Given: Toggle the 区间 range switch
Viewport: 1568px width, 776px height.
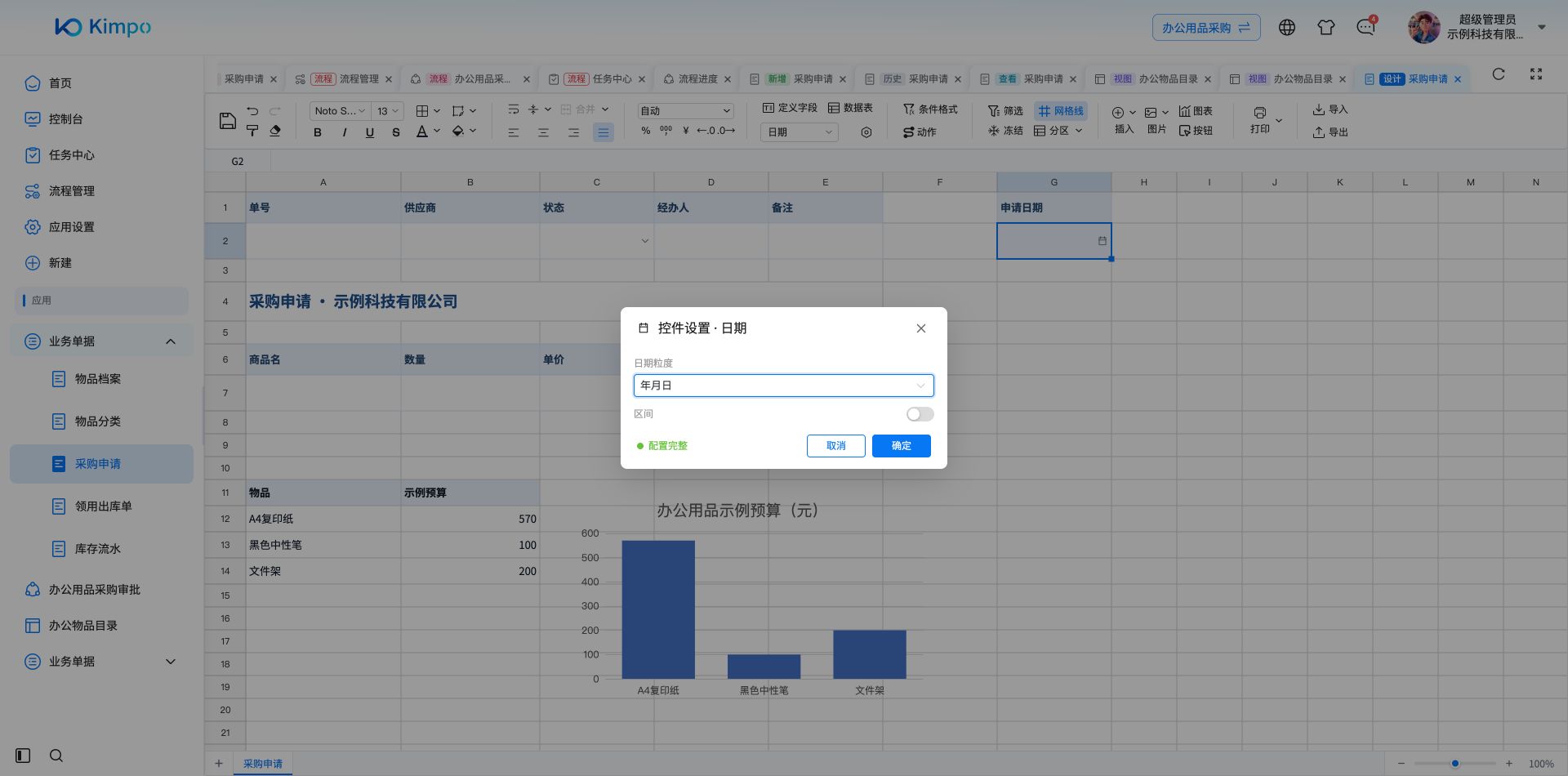Looking at the screenshot, I should coord(920,414).
